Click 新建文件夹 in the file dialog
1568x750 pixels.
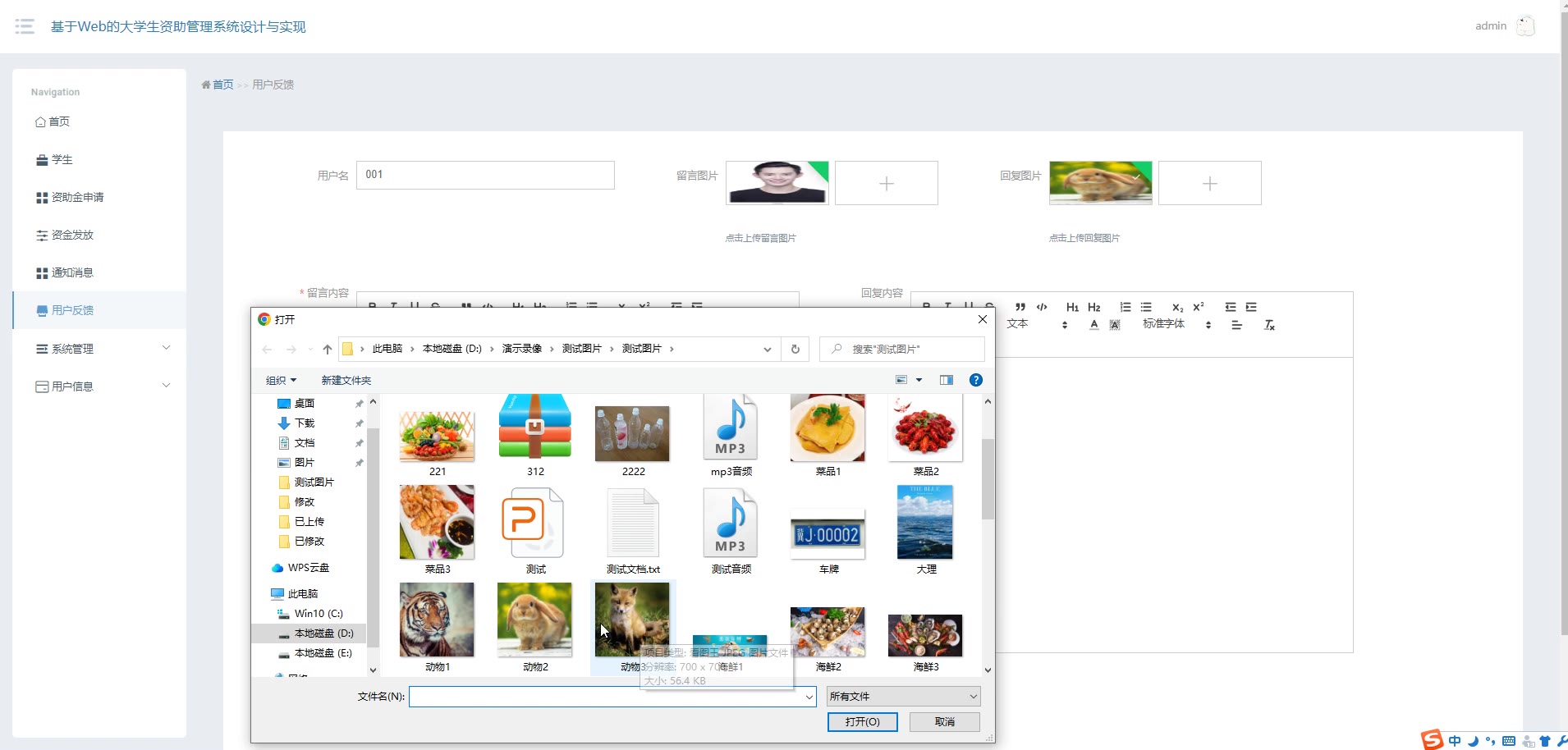pos(346,380)
